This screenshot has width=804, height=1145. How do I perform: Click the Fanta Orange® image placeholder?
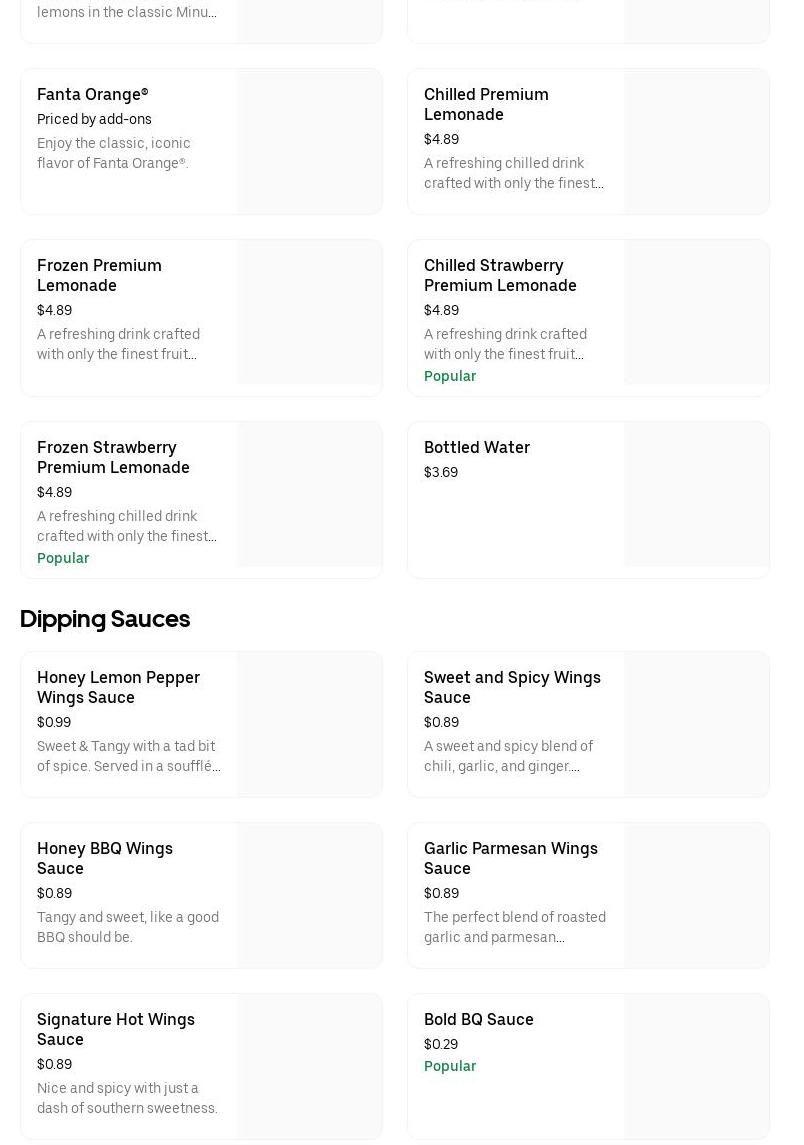pos(309,141)
